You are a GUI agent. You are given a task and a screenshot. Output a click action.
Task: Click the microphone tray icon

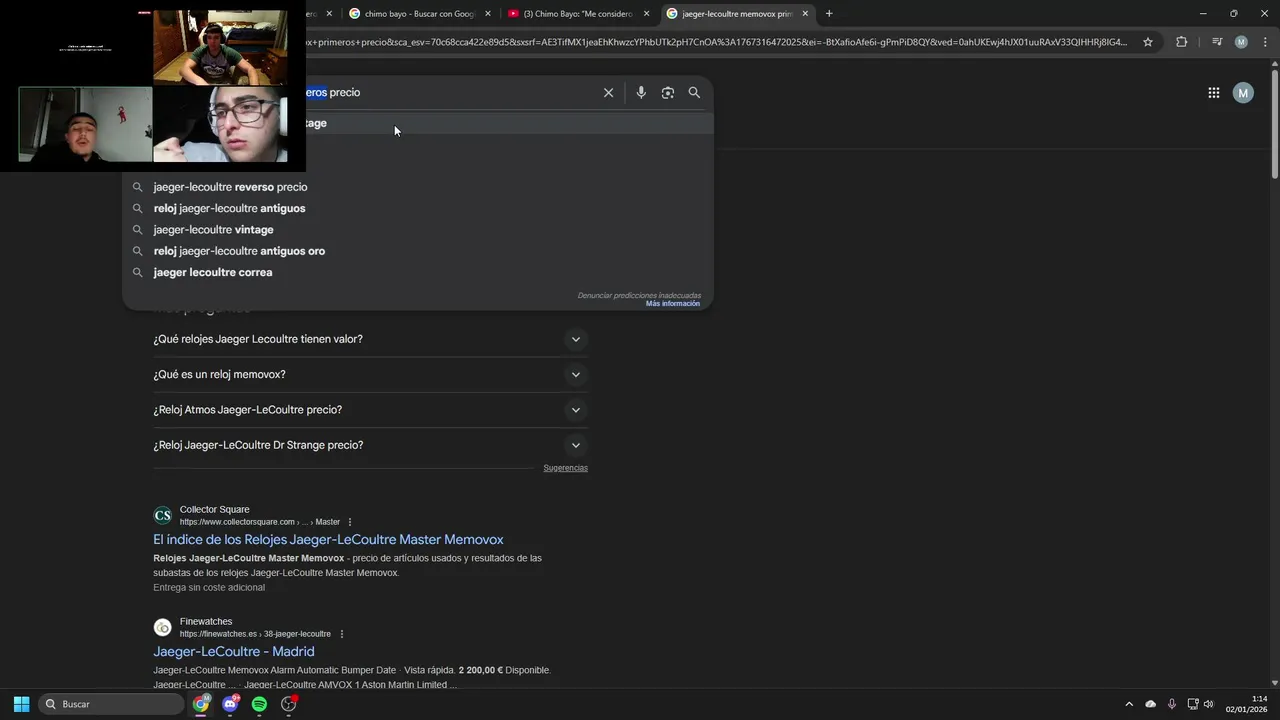point(1171,704)
